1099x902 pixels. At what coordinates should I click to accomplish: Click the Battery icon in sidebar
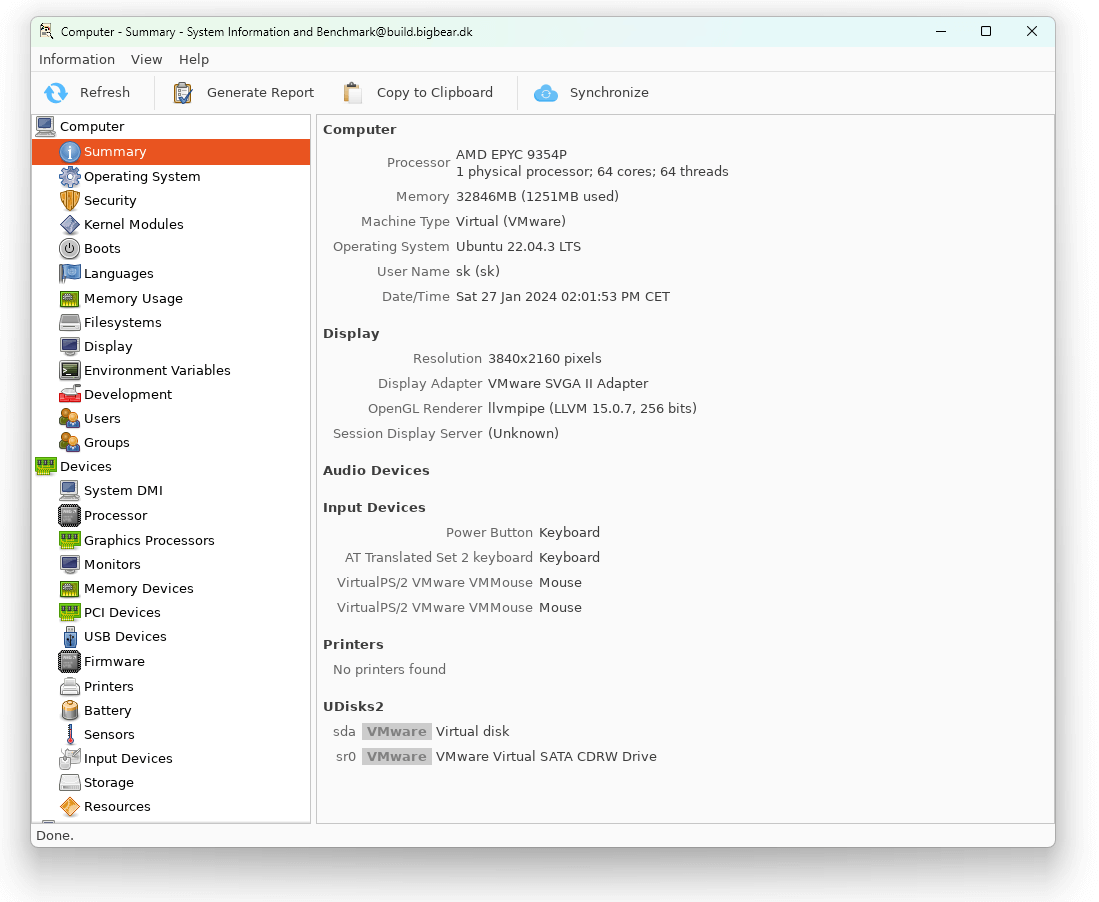pyautogui.click(x=69, y=711)
